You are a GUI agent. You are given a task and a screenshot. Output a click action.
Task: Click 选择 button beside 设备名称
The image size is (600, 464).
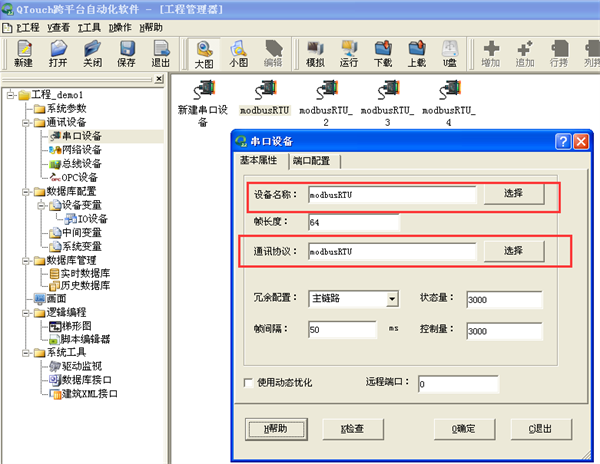point(514,194)
